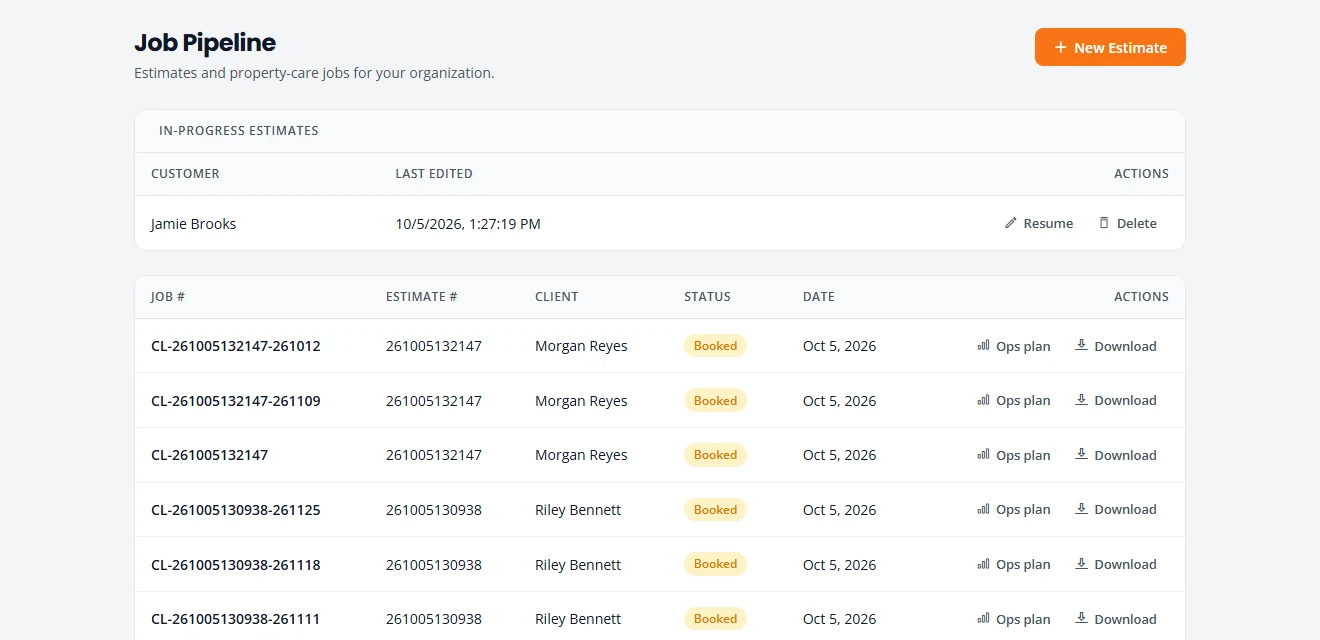Click the trash icon beside Delete
Viewport: 1320px width, 640px height.
1104,223
